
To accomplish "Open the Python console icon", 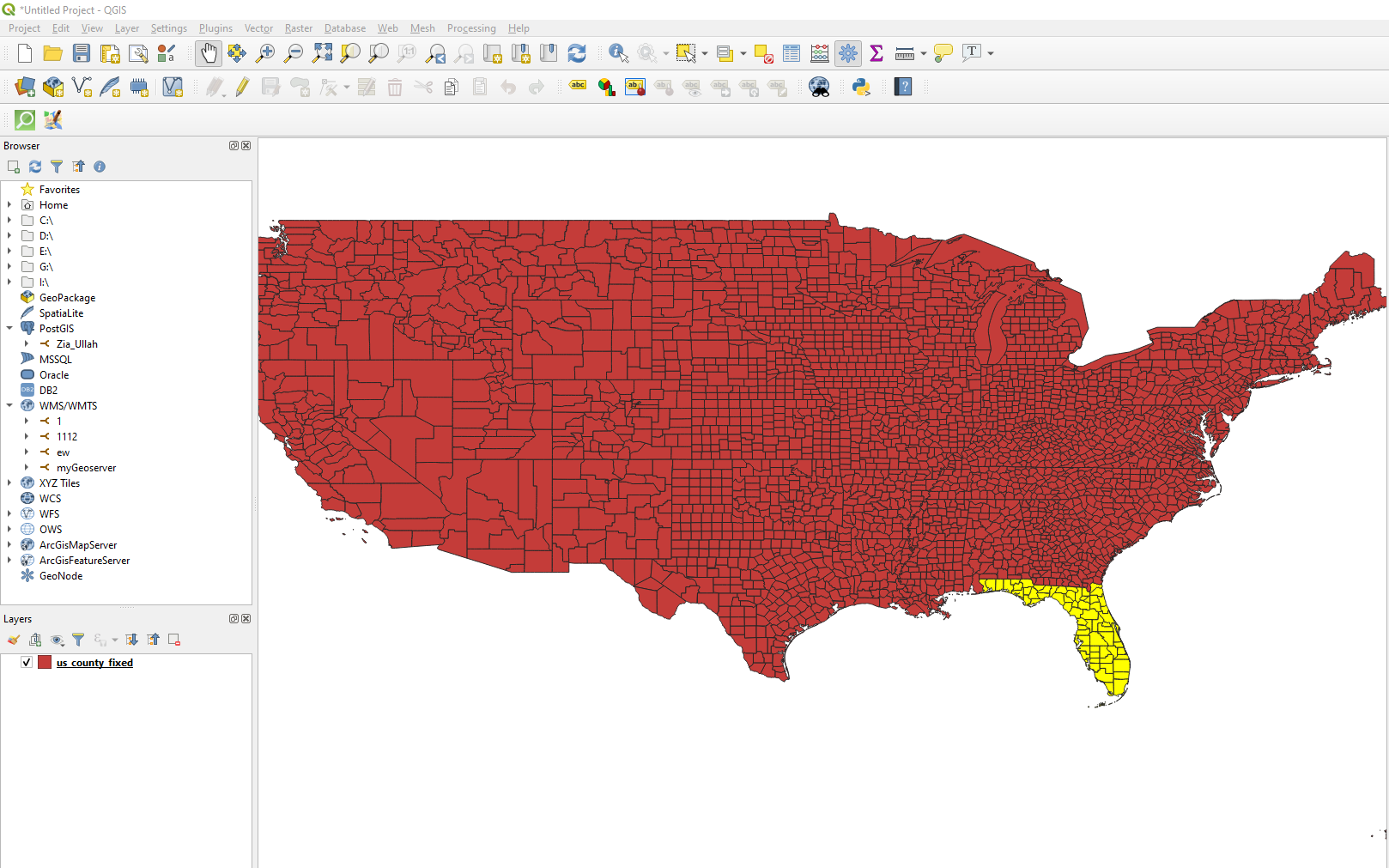I will [x=861, y=87].
